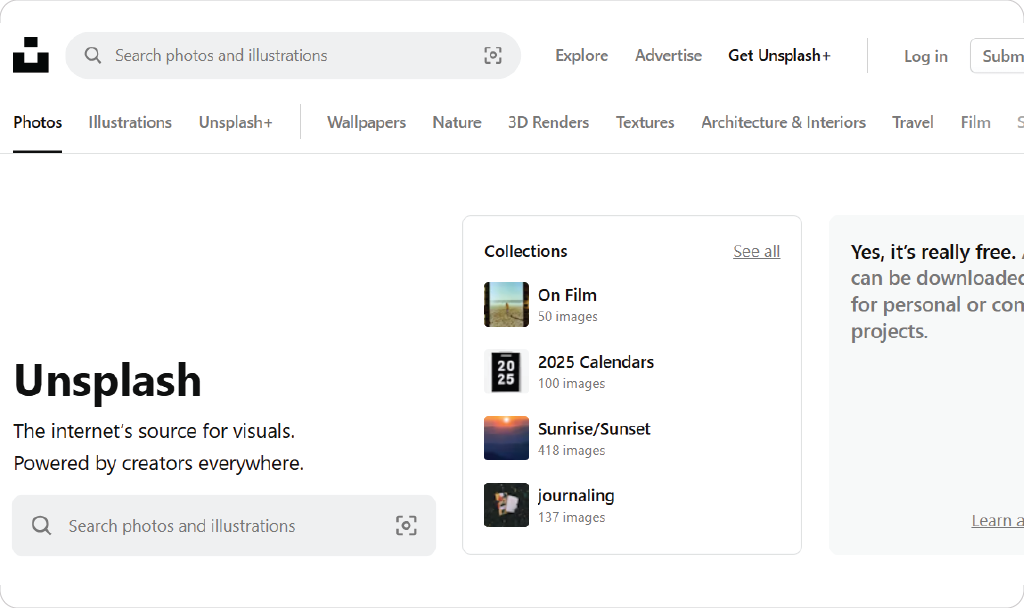Open visual search in top search bar
The height and width of the screenshot is (608, 1024).
493,56
